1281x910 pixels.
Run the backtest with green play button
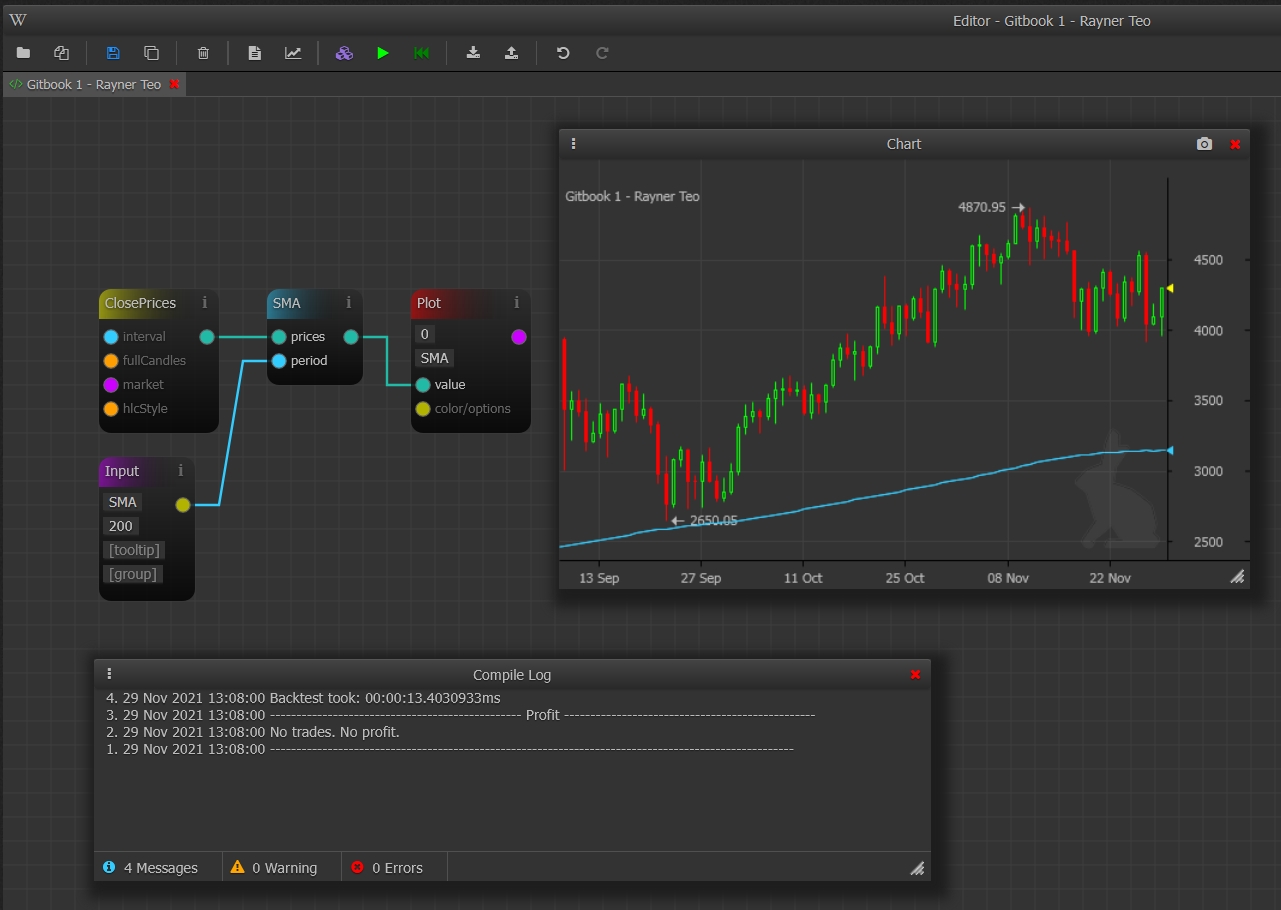pos(383,53)
